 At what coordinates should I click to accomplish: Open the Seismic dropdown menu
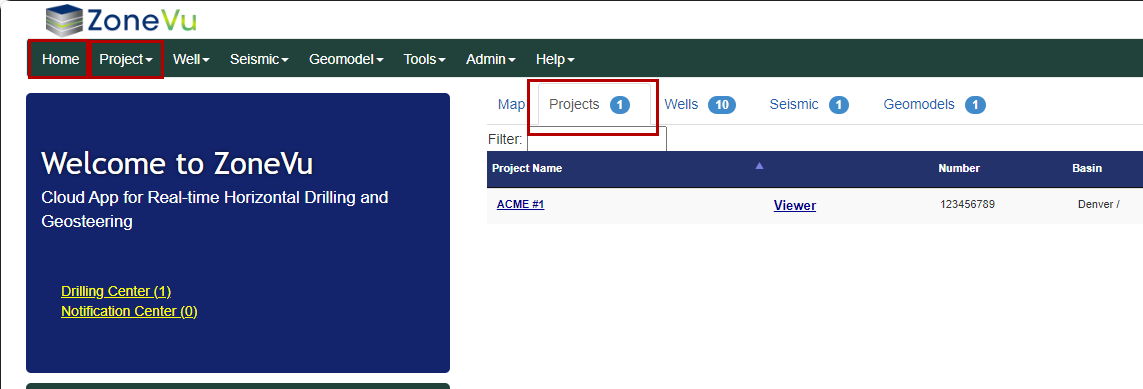tap(260, 59)
